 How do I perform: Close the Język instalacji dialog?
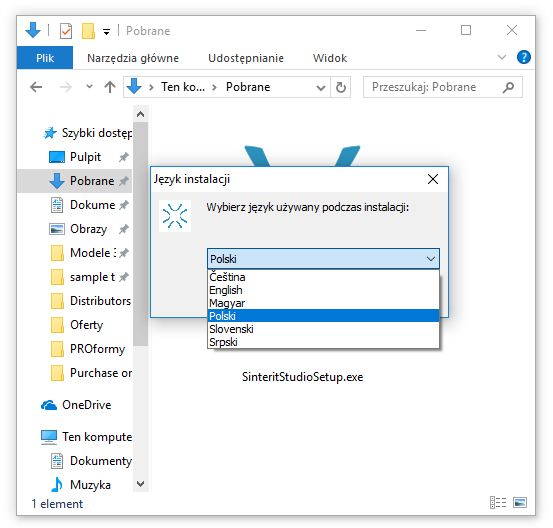click(x=433, y=179)
